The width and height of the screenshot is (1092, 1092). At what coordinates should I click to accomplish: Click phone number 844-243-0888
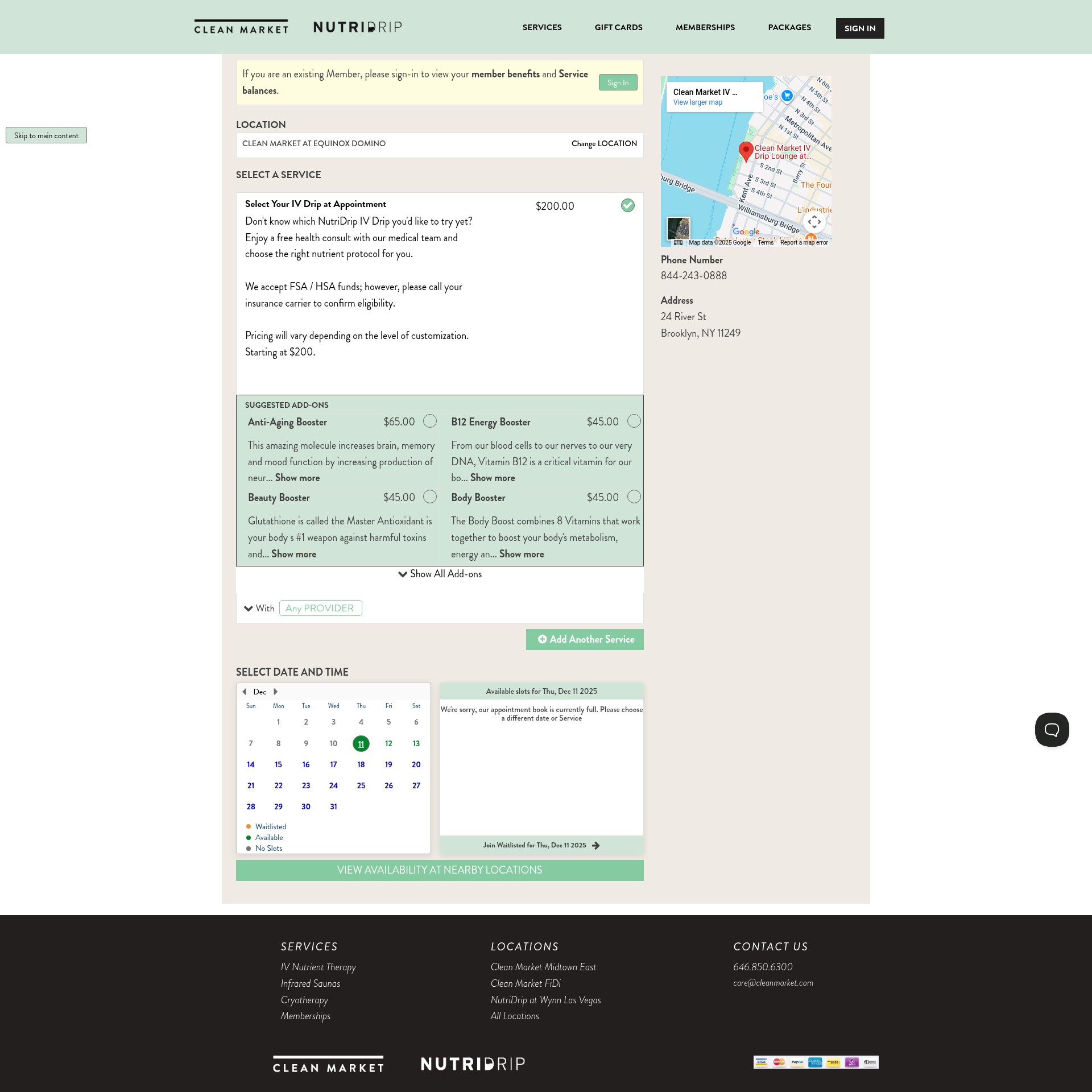(x=693, y=276)
